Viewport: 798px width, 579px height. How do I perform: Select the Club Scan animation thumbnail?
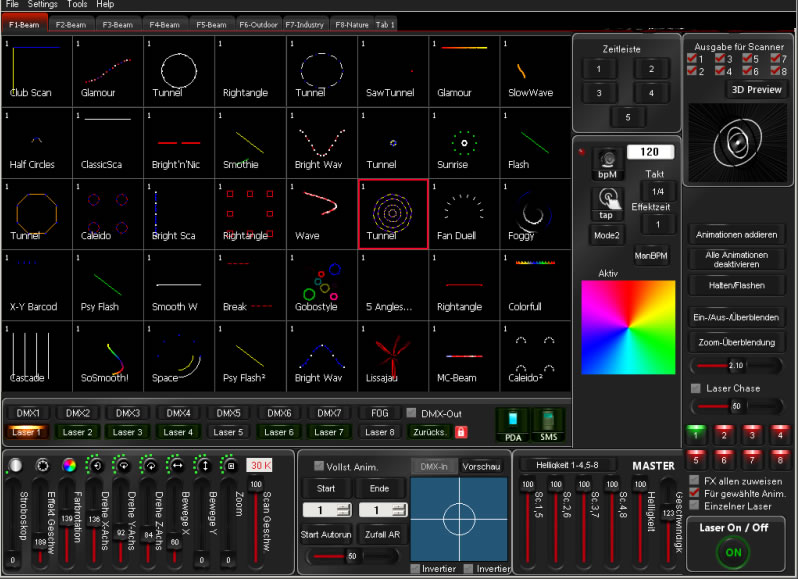(x=37, y=71)
